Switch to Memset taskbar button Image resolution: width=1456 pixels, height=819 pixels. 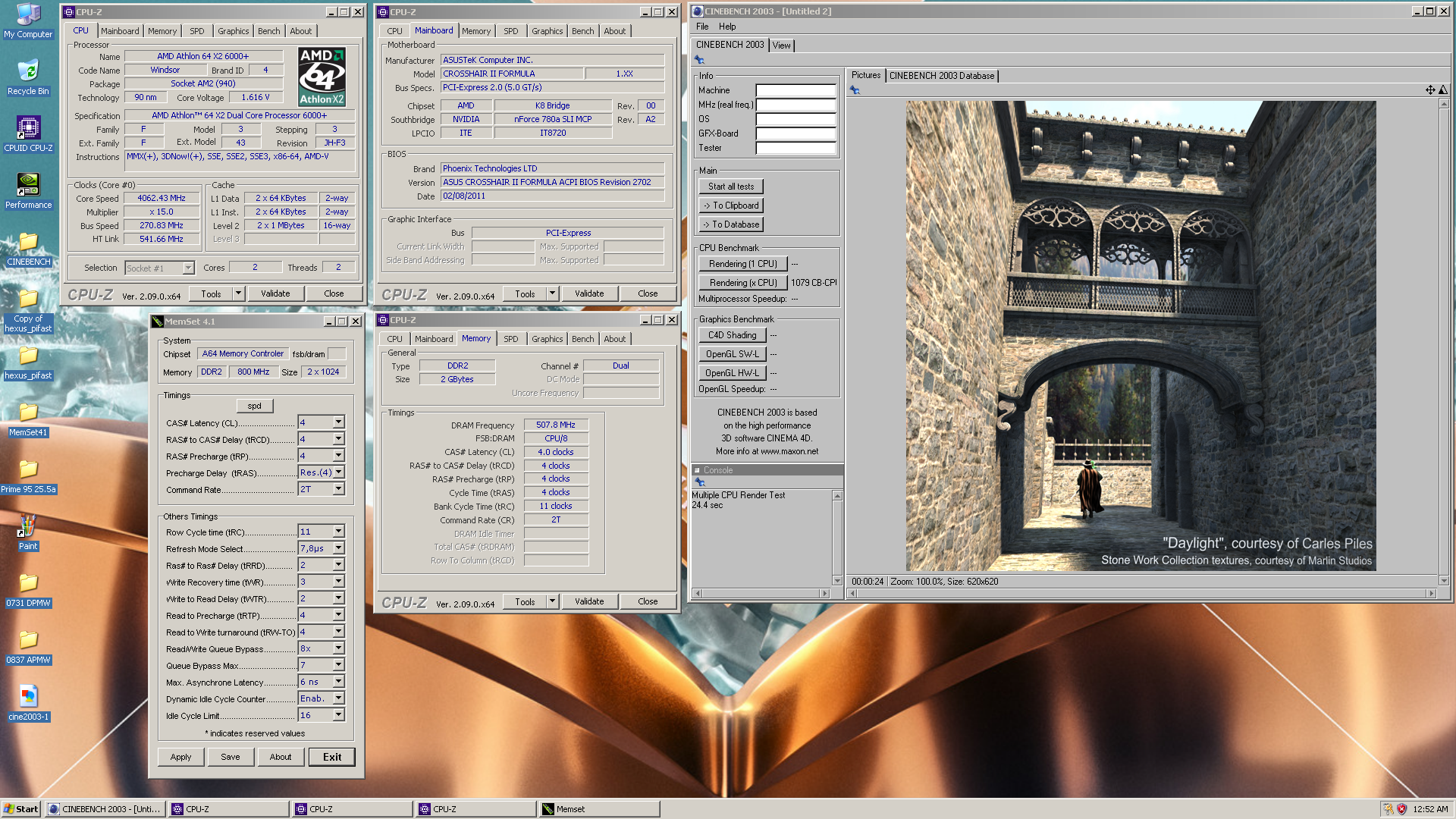coord(599,809)
